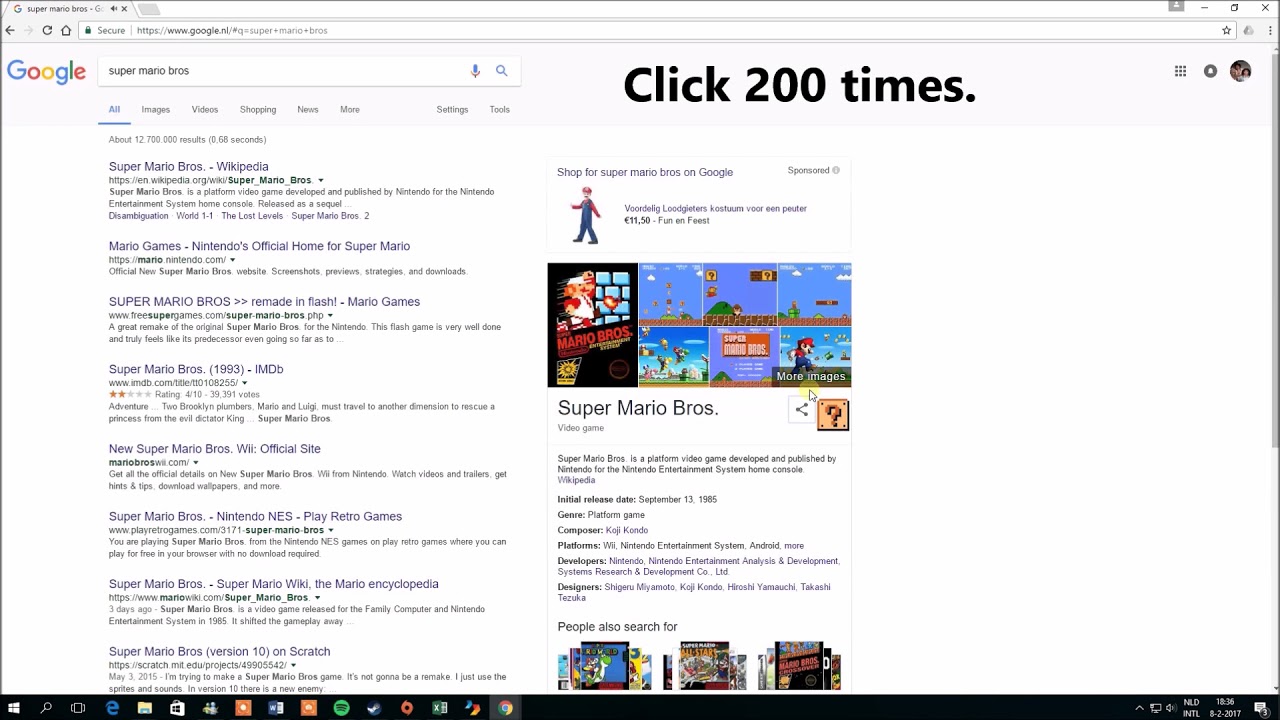The width and height of the screenshot is (1280, 720).
Task: Open the volume control in system tray
Action: (x=1170, y=708)
